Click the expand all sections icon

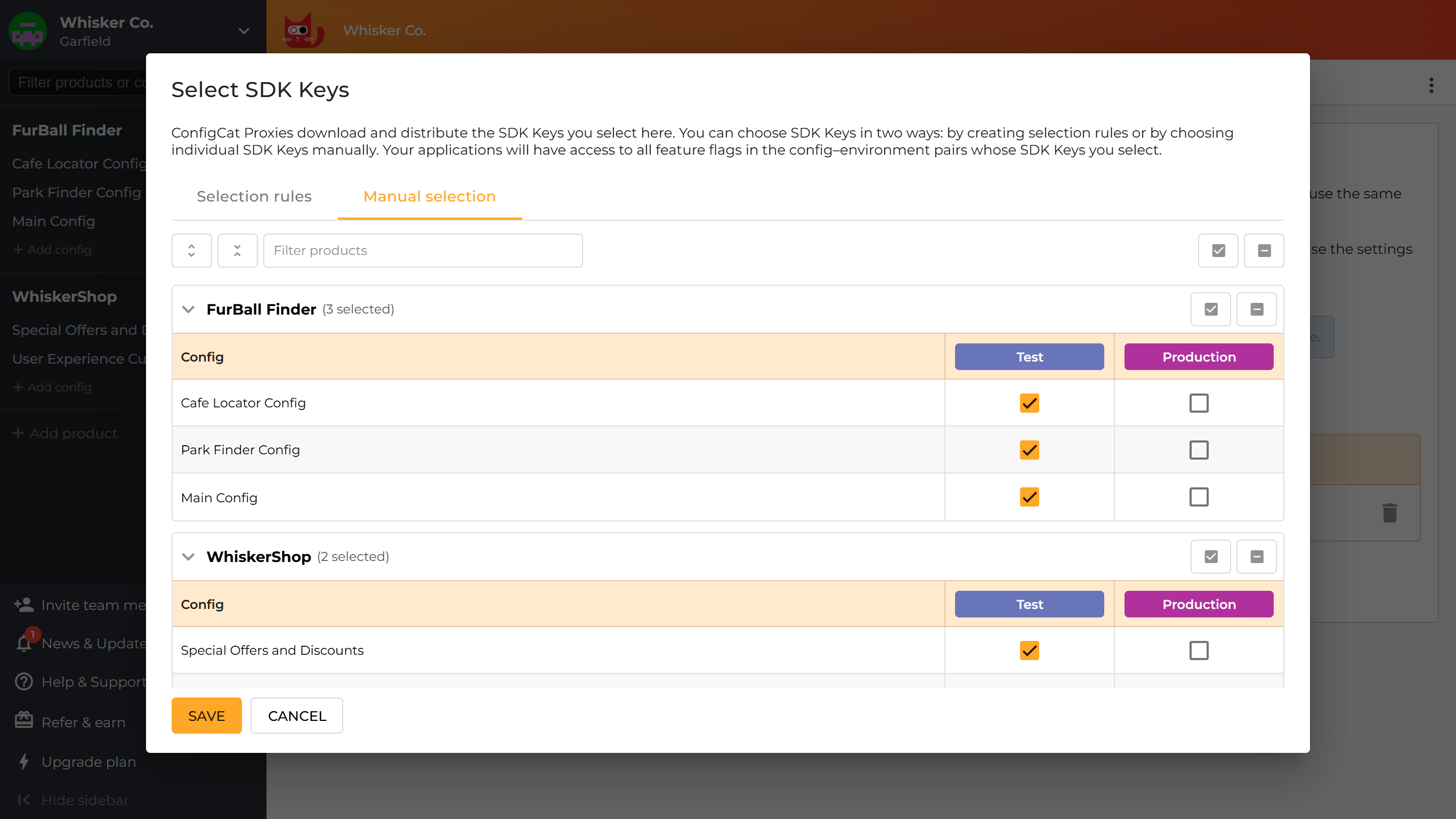pos(191,250)
